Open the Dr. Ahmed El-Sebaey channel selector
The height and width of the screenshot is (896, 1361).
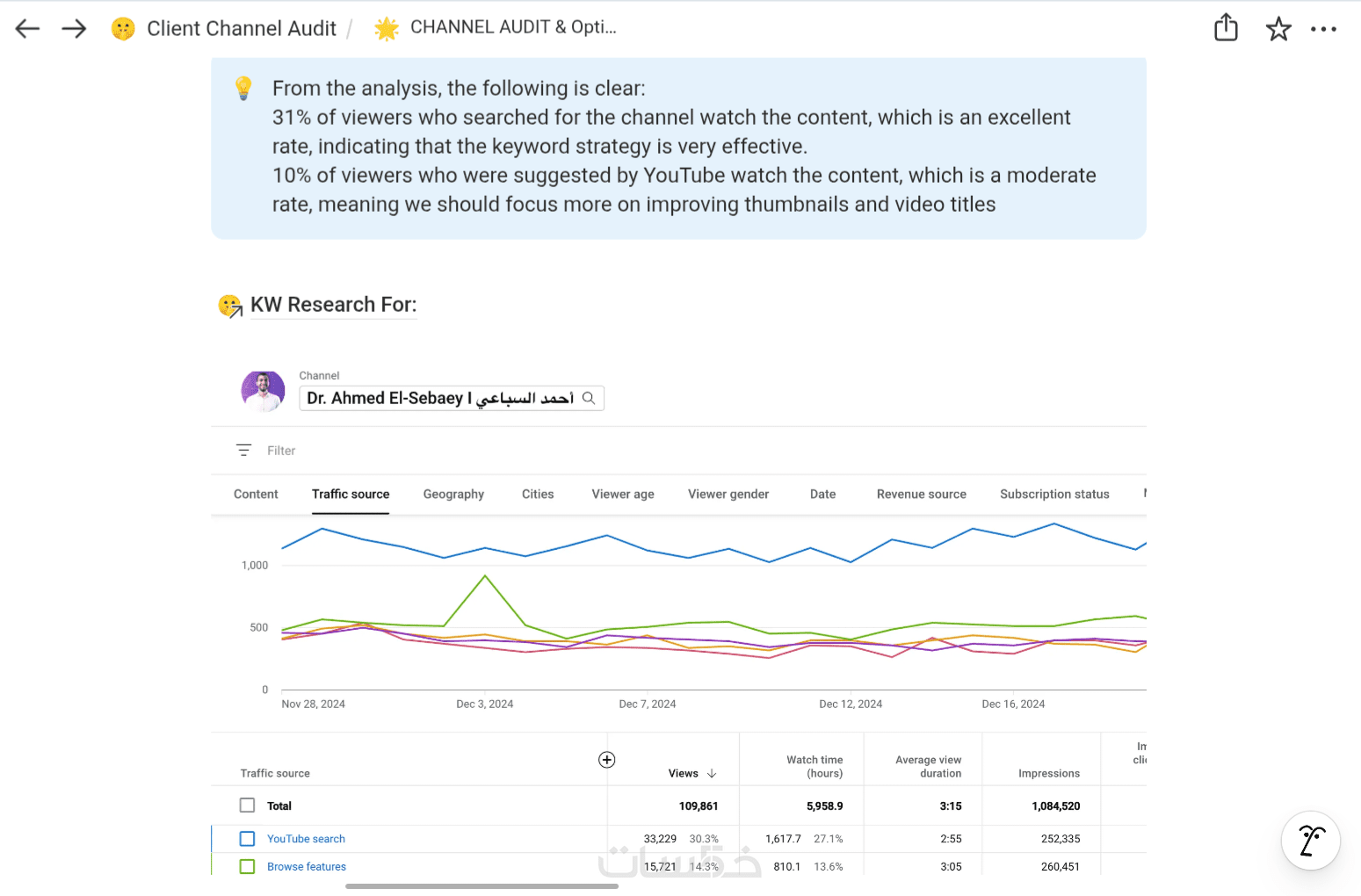pos(439,398)
